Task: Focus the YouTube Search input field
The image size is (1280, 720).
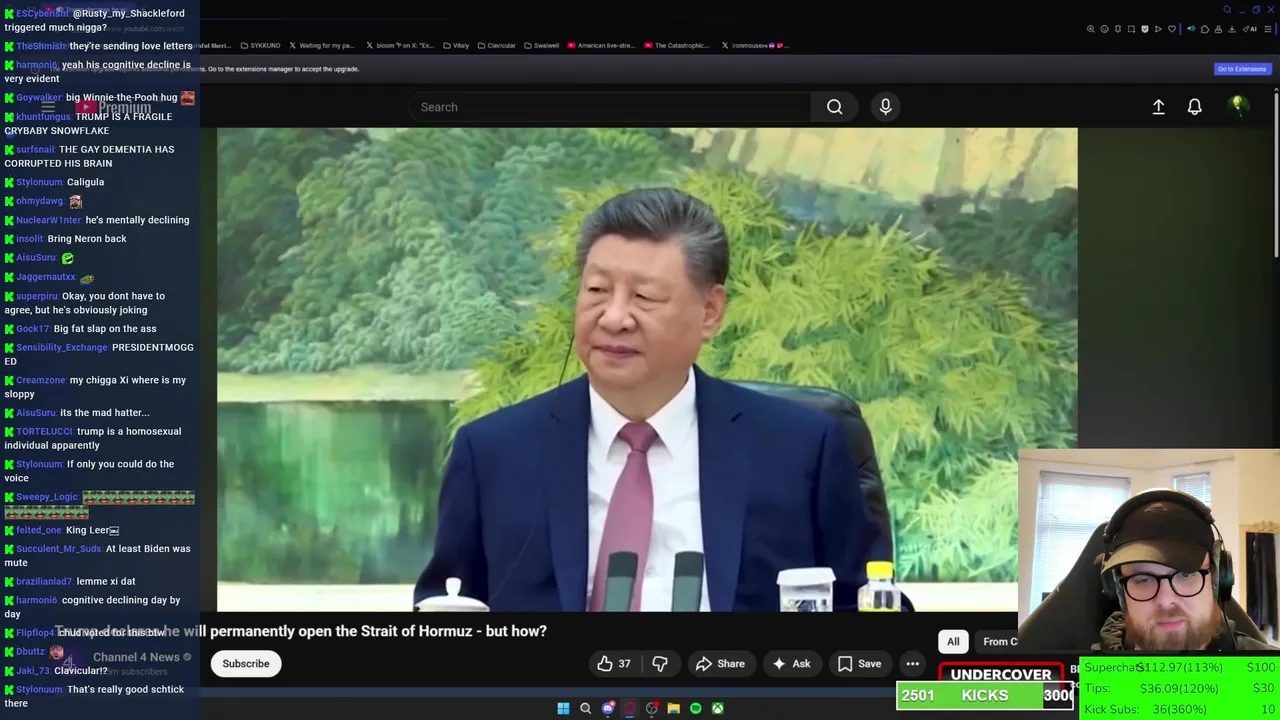Action: [x=610, y=107]
